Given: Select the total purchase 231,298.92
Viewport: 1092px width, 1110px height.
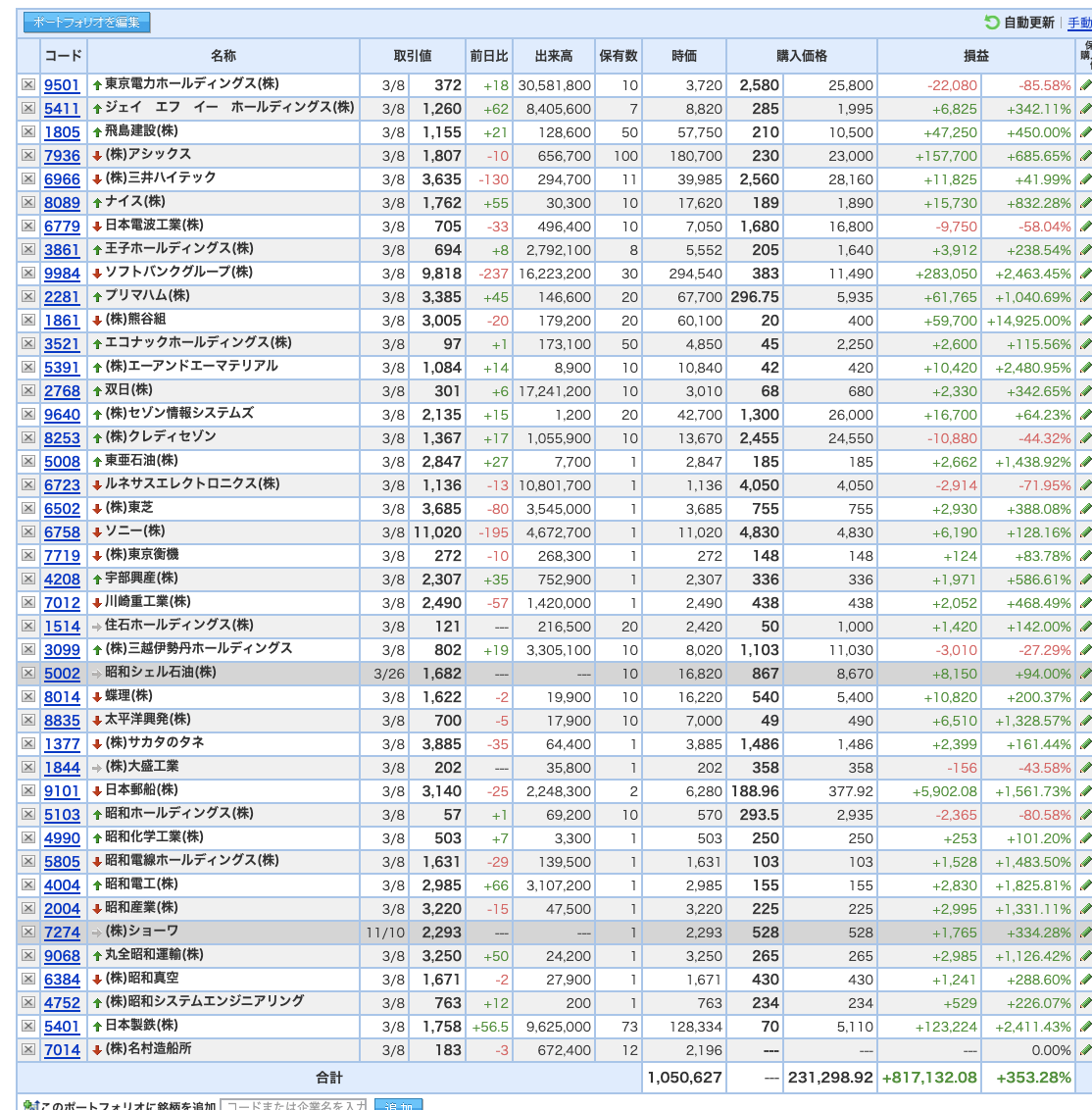Looking at the screenshot, I should pos(830,1078).
